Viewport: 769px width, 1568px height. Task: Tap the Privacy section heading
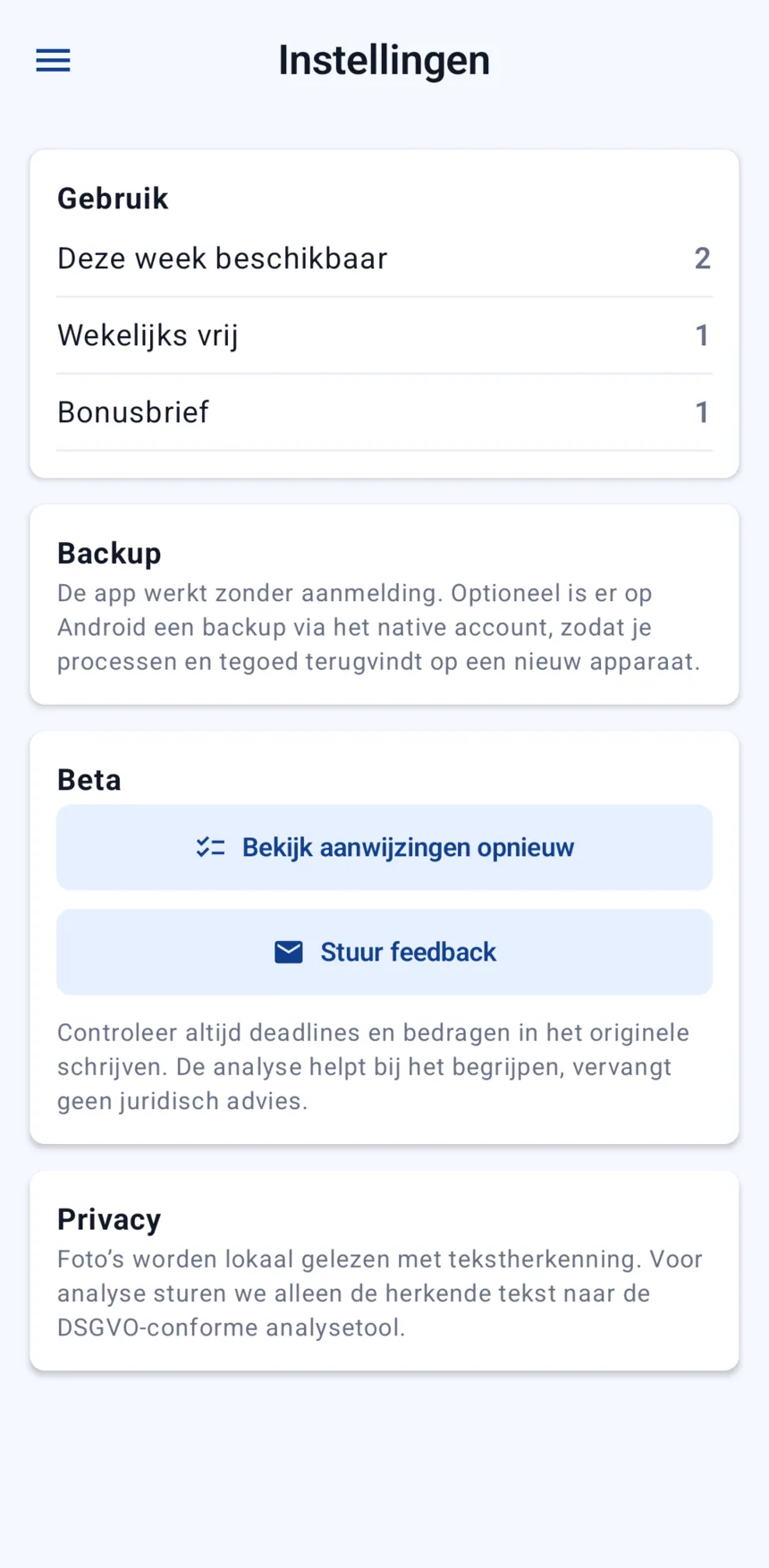109,1219
